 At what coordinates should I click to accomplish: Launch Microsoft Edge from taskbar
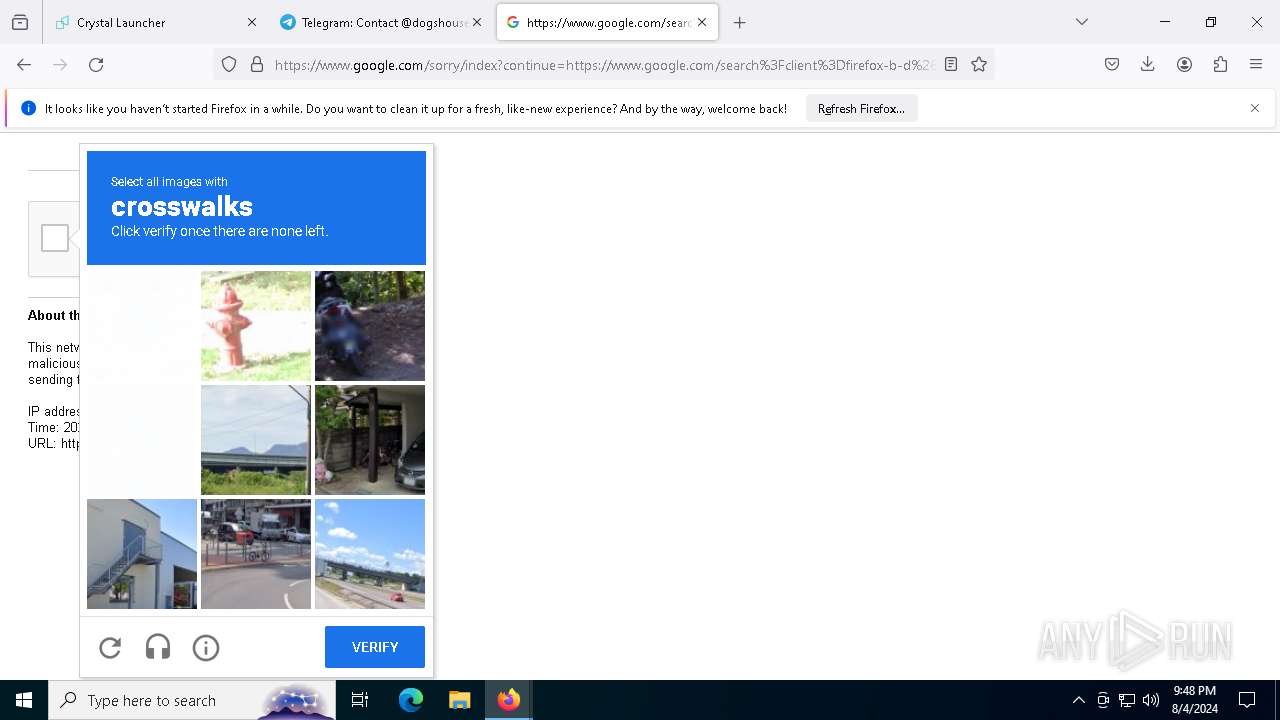(411, 700)
